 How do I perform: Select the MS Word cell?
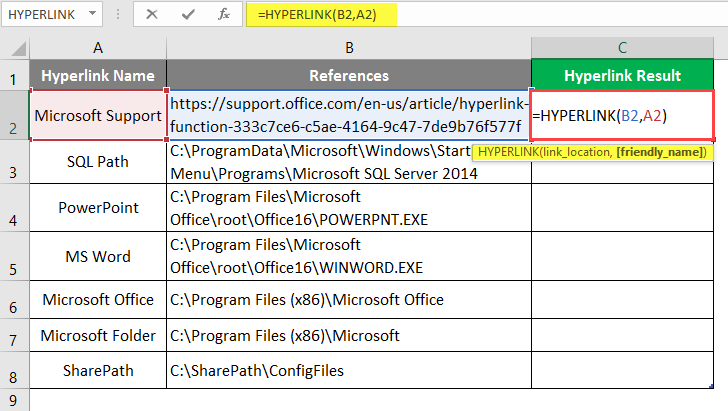click(98, 256)
